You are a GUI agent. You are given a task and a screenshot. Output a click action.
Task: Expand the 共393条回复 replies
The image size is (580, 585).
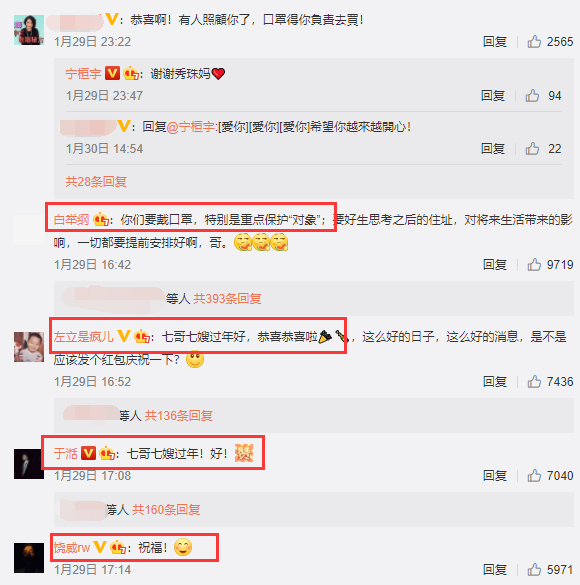pos(227,298)
